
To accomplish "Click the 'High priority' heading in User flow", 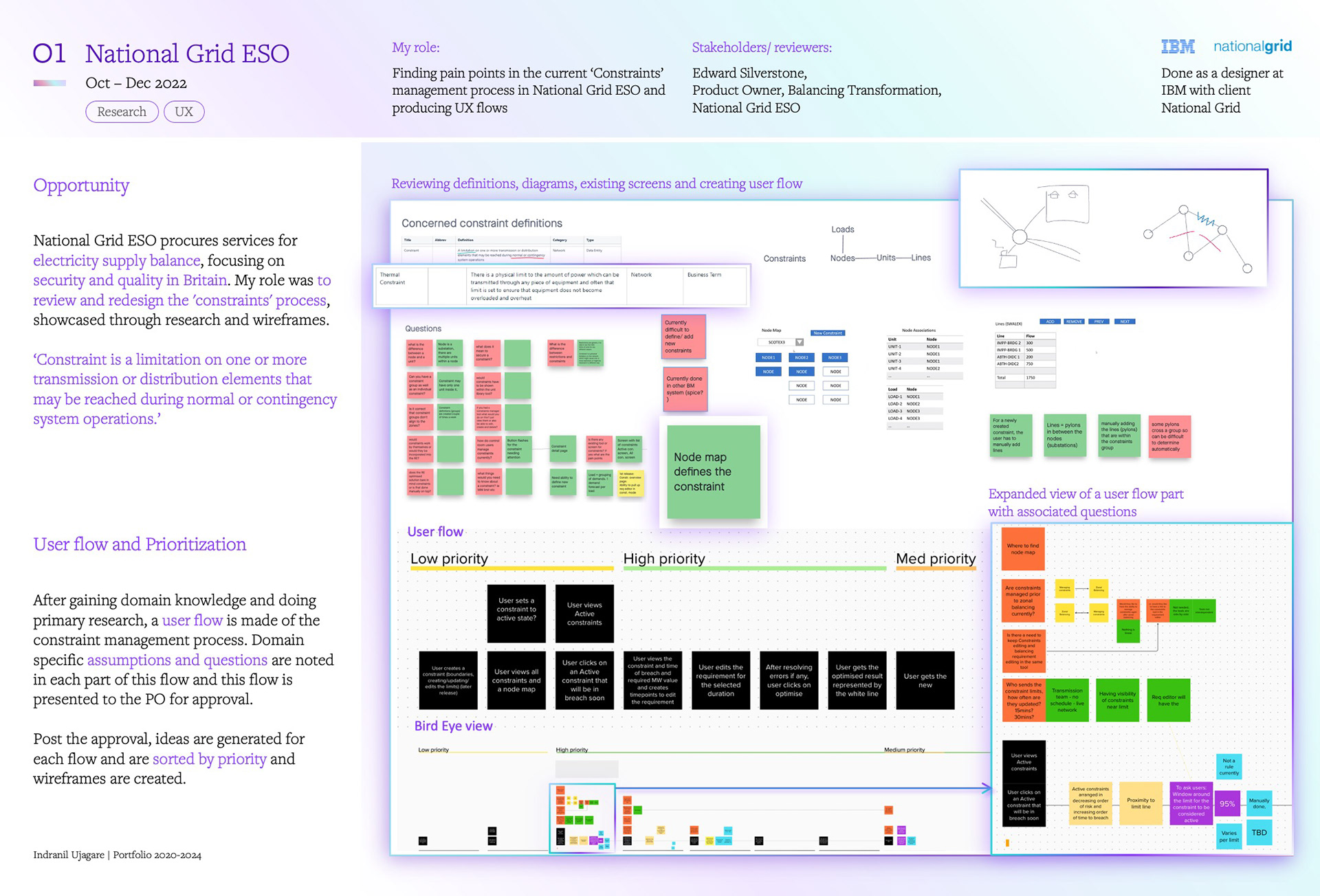I will click(664, 559).
